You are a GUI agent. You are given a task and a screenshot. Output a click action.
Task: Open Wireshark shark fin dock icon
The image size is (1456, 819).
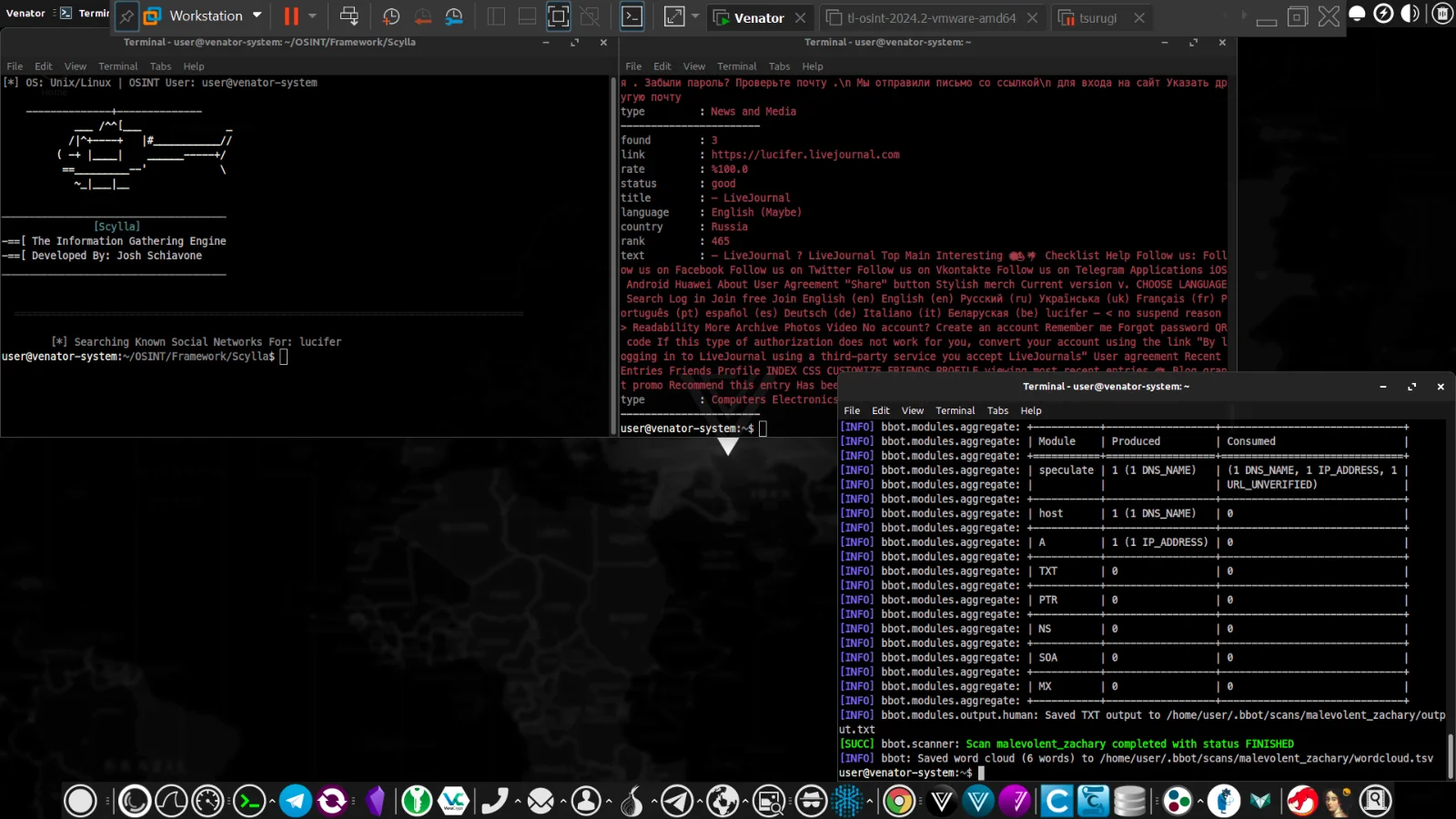171,801
